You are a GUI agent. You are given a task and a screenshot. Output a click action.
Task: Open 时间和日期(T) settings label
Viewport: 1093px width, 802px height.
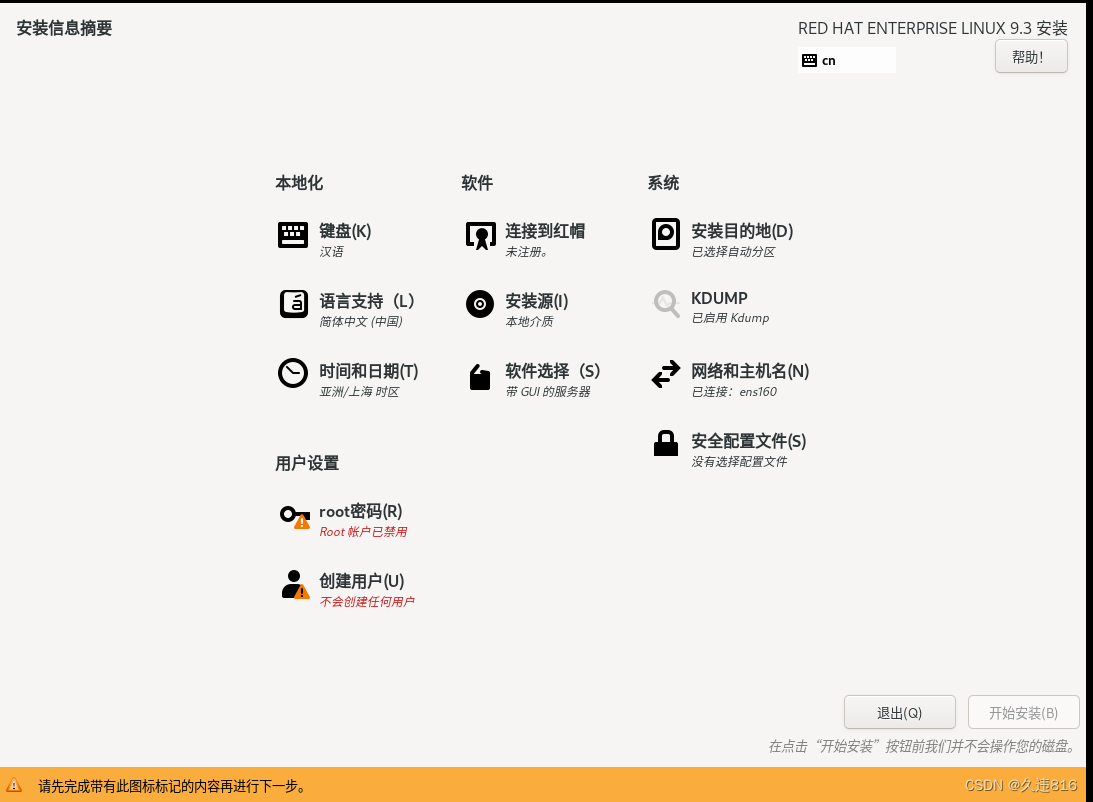[x=369, y=371]
